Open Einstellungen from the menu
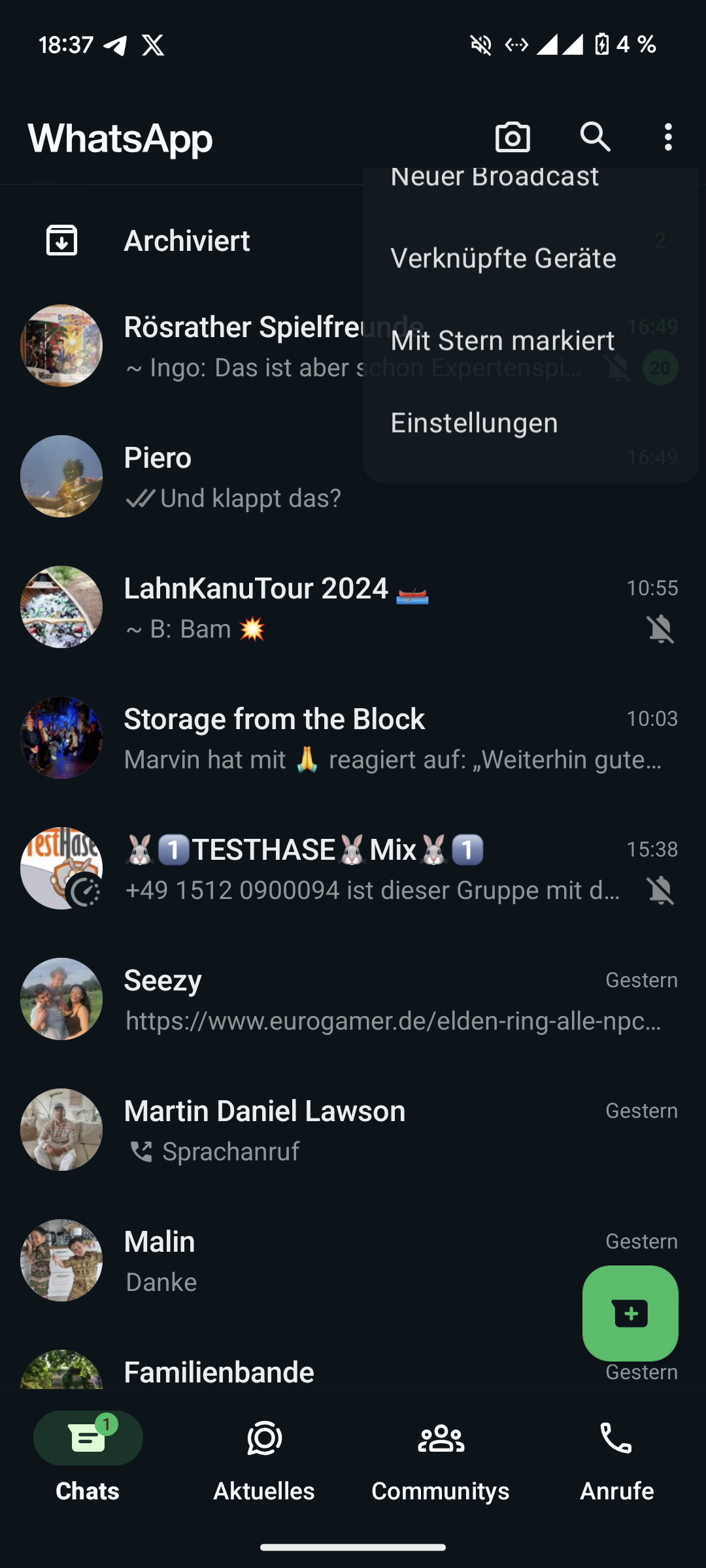 474,423
